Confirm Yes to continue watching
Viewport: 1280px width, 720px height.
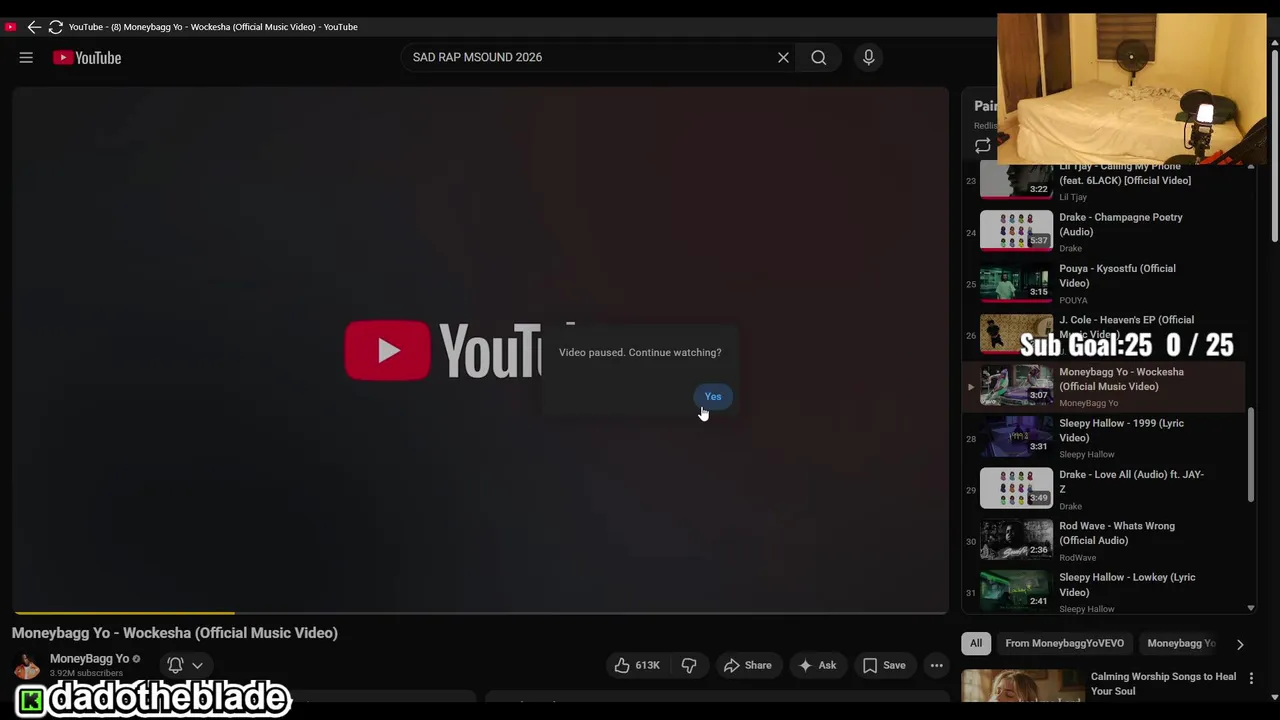(x=713, y=397)
